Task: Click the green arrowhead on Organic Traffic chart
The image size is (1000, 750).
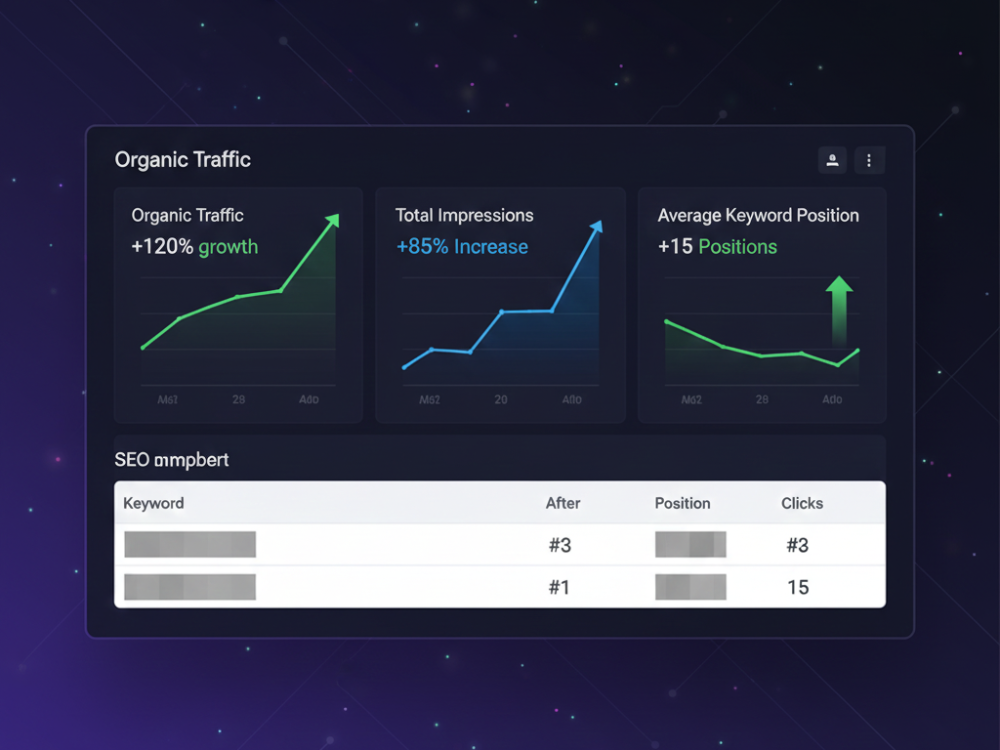Action: [x=333, y=221]
